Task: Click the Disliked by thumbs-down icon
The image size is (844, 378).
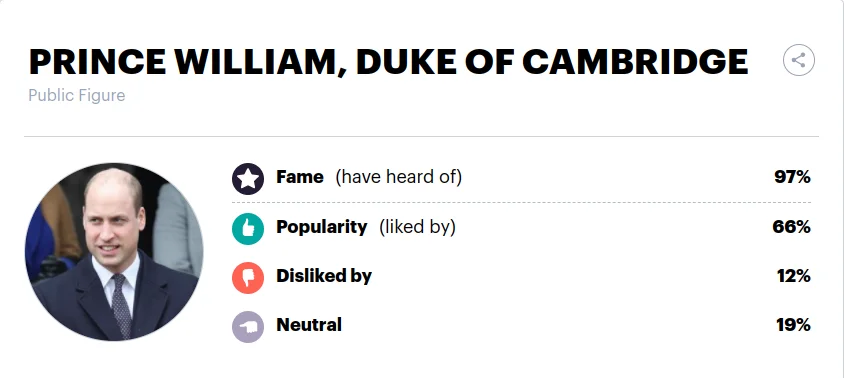Action: coord(248,278)
